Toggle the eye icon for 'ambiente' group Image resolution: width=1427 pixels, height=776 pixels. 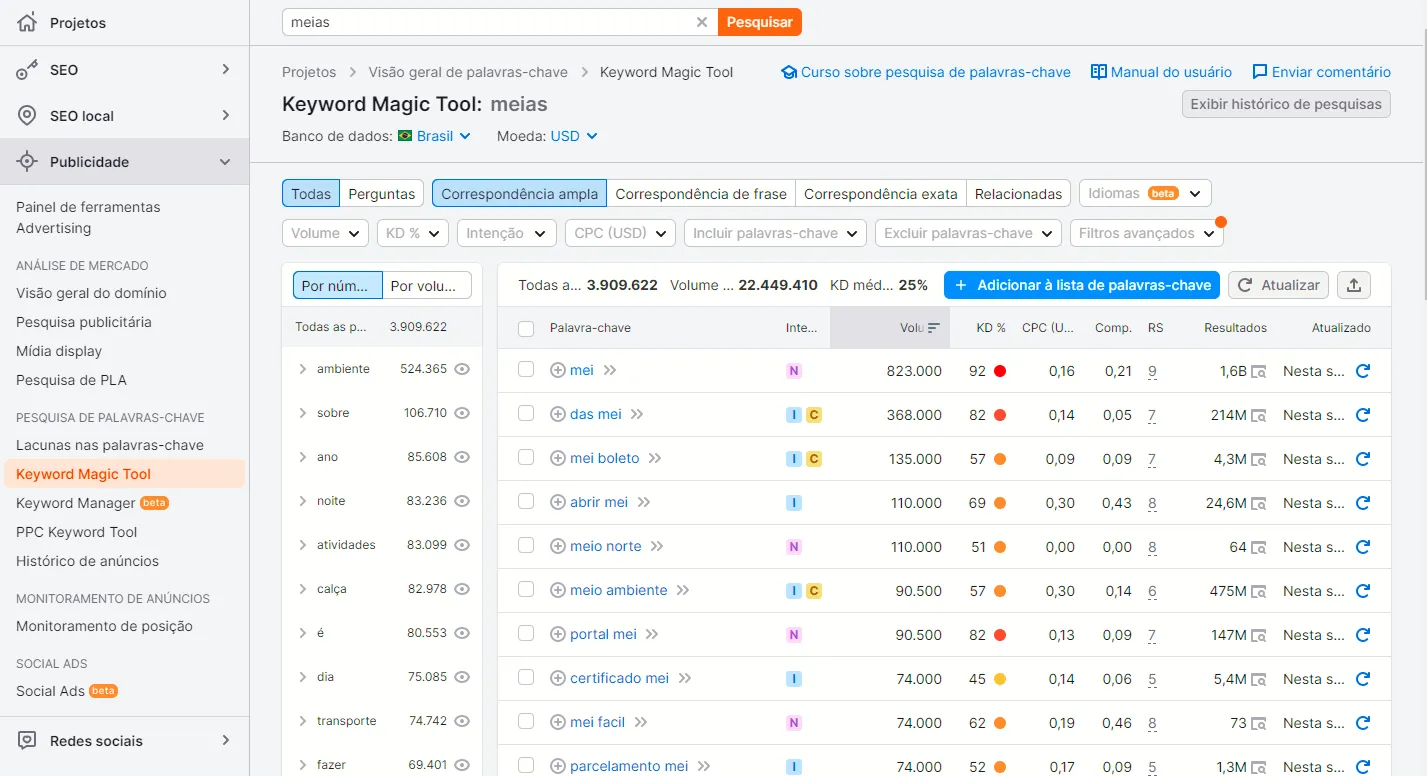[x=462, y=369]
